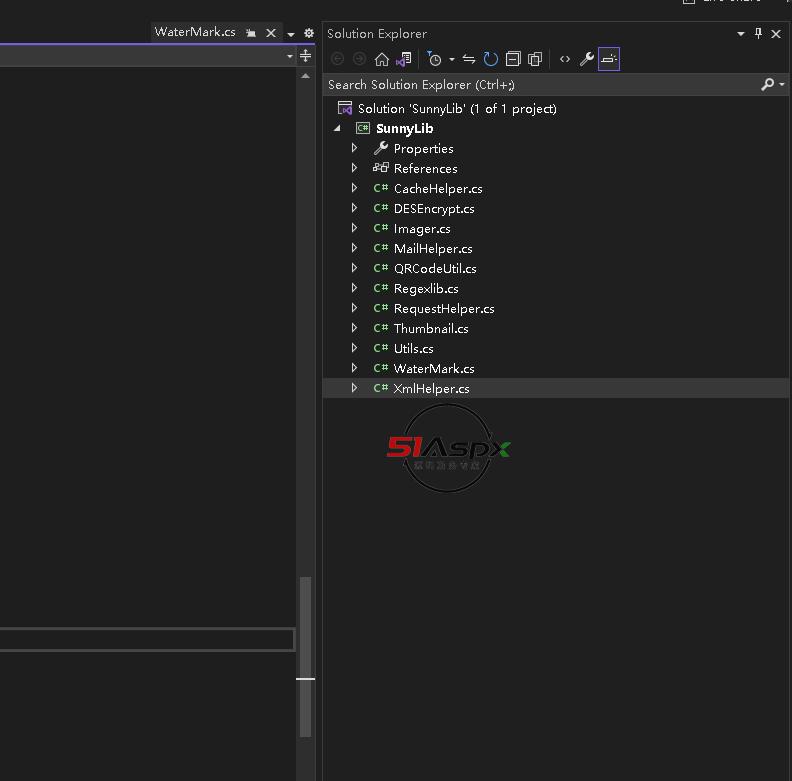Select Regexlib.cs file
The image size is (792, 781).
pyautogui.click(x=426, y=288)
